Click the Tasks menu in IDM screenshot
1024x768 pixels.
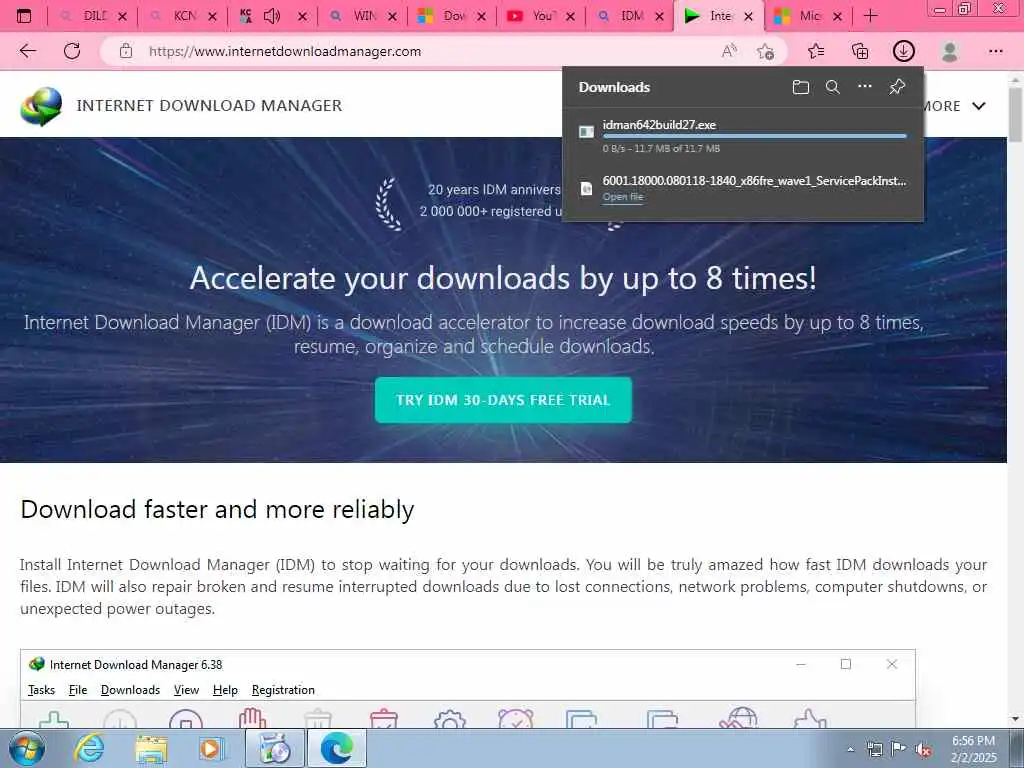(x=41, y=690)
